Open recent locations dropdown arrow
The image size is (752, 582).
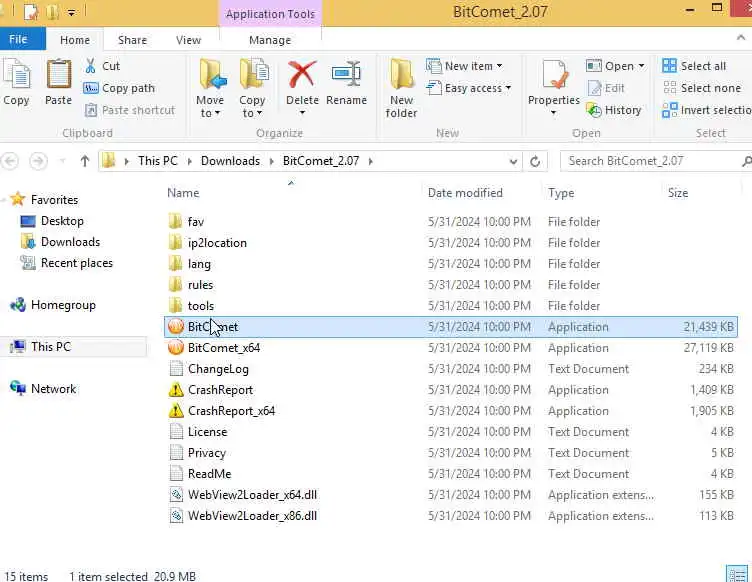coord(62,161)
